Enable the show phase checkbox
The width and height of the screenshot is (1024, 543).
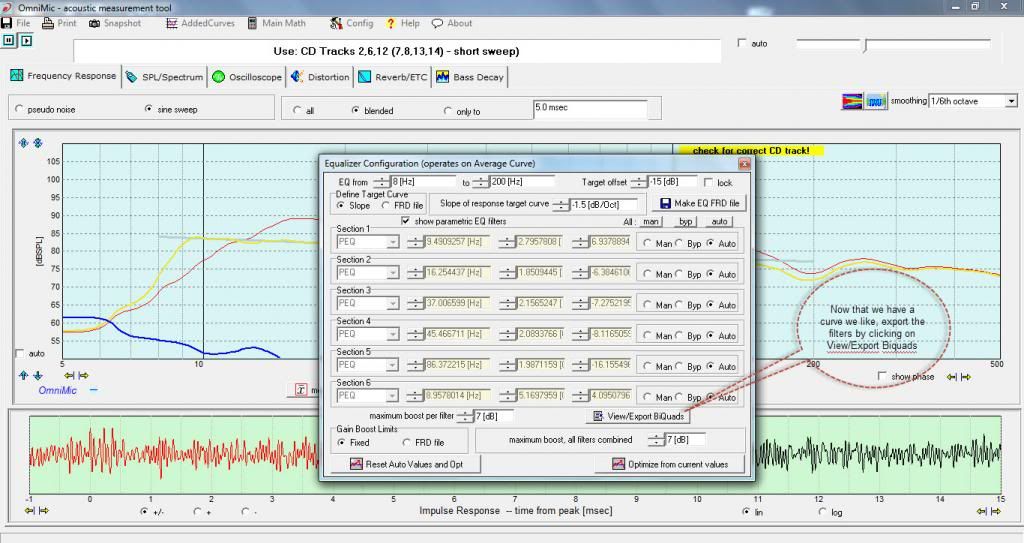882,376
